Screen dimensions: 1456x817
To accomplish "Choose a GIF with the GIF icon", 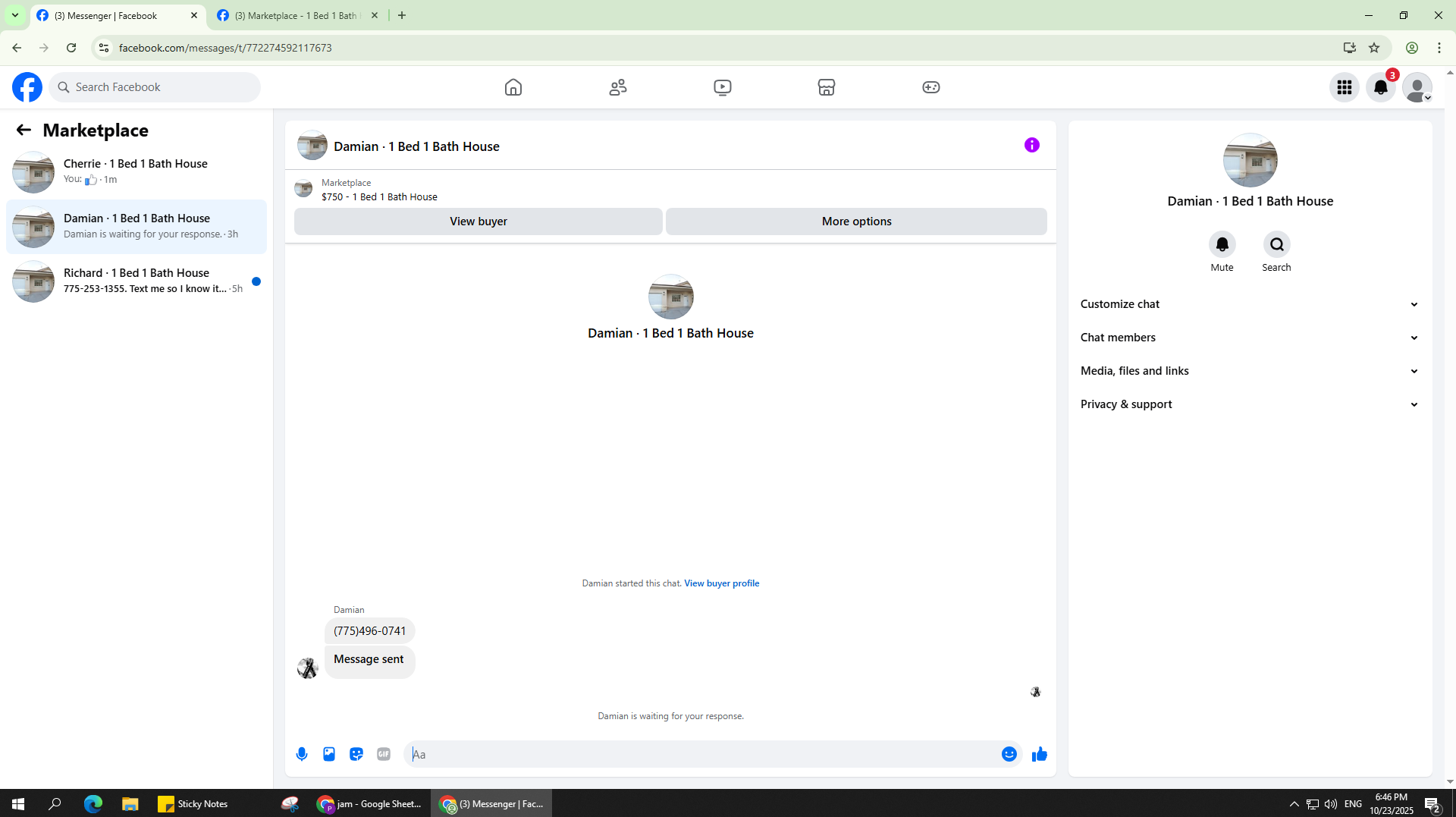I will pos(384,754).
